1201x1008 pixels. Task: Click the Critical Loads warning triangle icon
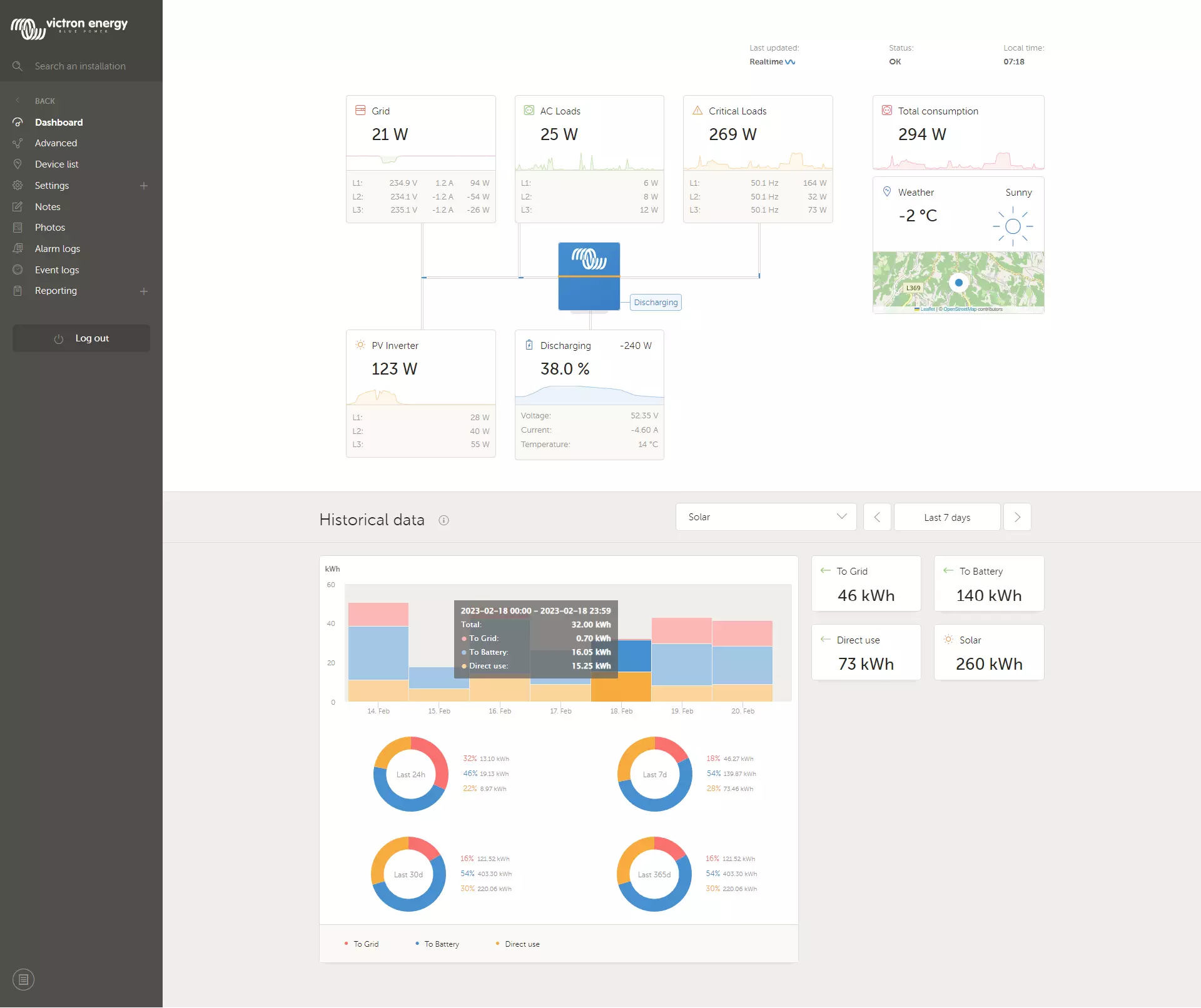coord(697,111)
